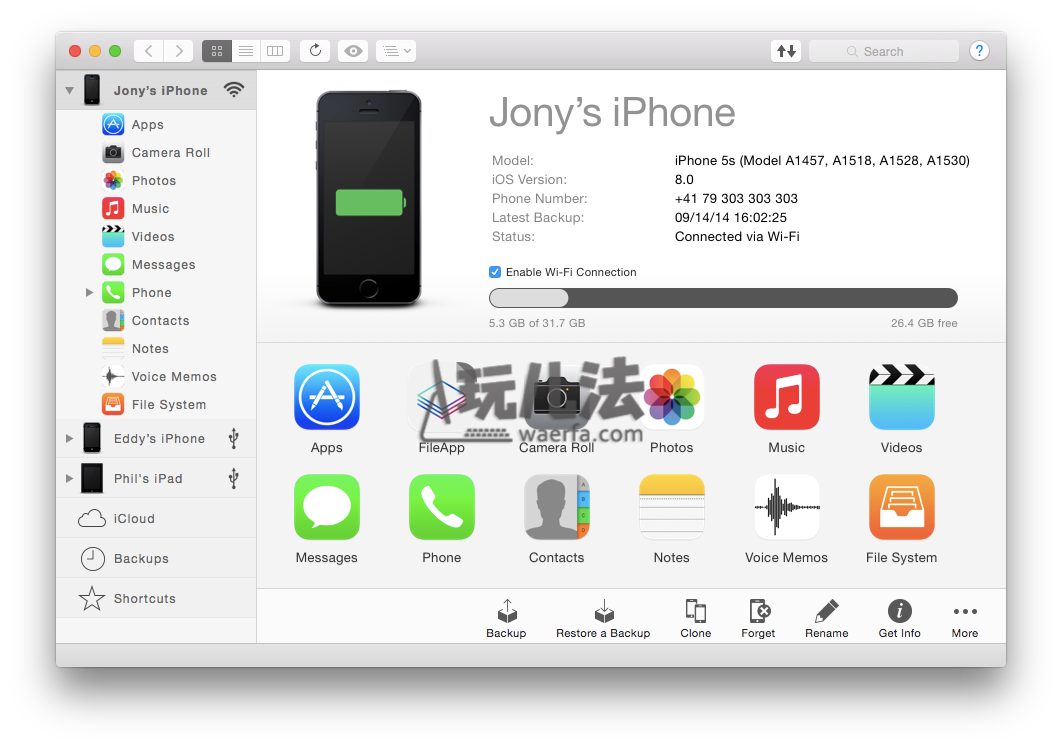Expand Phil's iPad in sidebar
1062x747 pixels.
(68, 479)
